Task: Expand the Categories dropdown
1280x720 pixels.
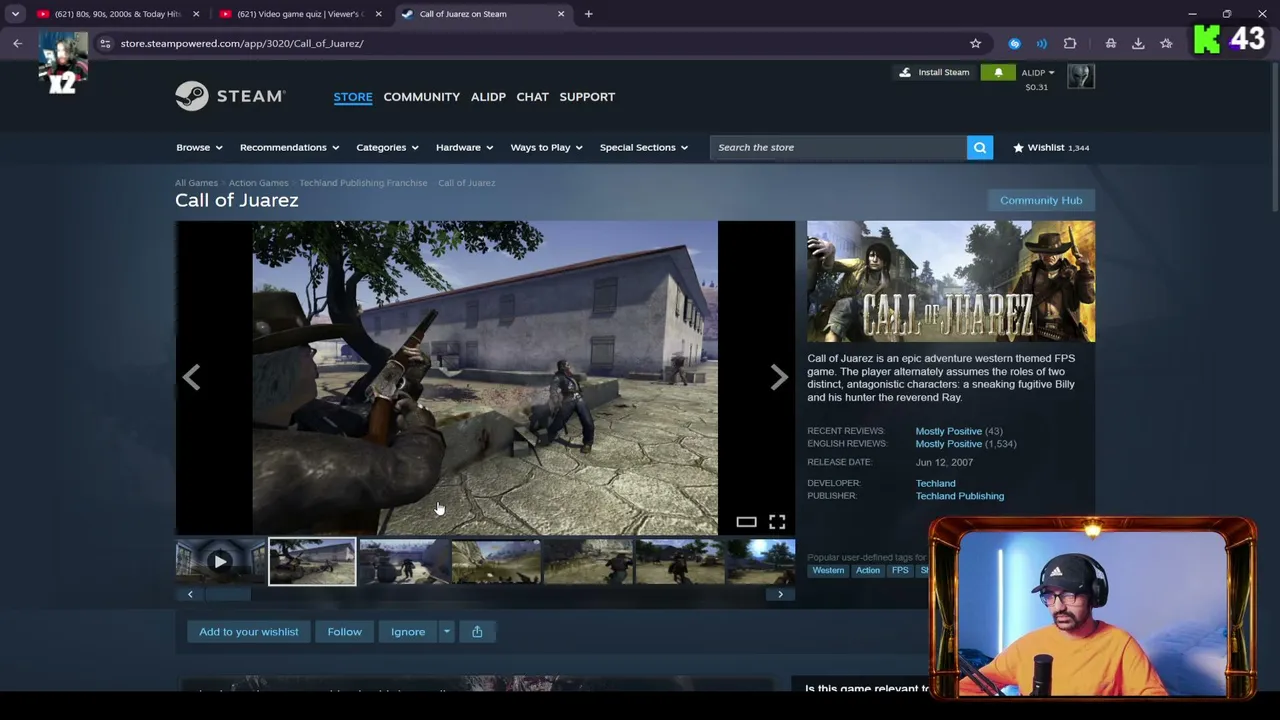Action: pyautogui.click(x=387, y=147)
